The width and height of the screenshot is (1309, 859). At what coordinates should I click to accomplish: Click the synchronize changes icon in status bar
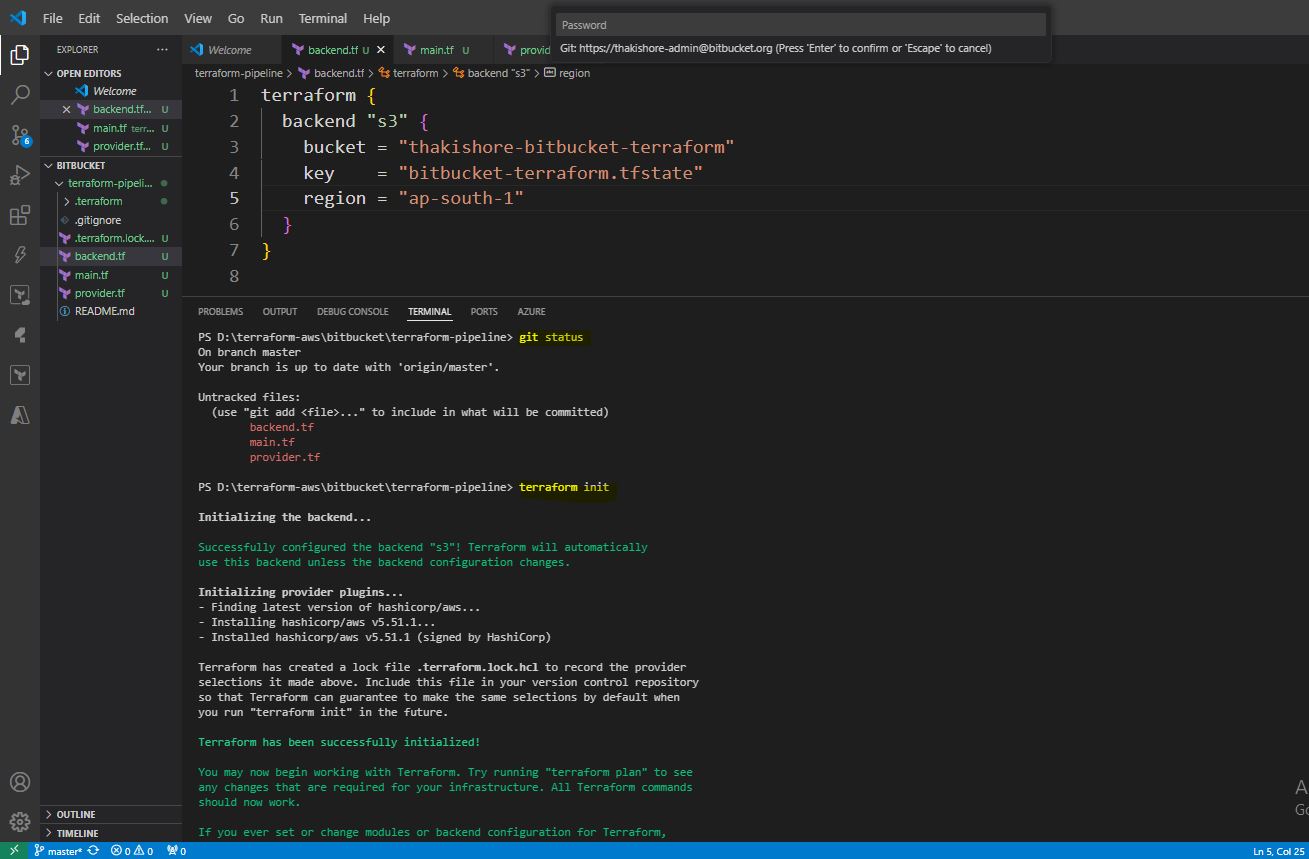93,851
